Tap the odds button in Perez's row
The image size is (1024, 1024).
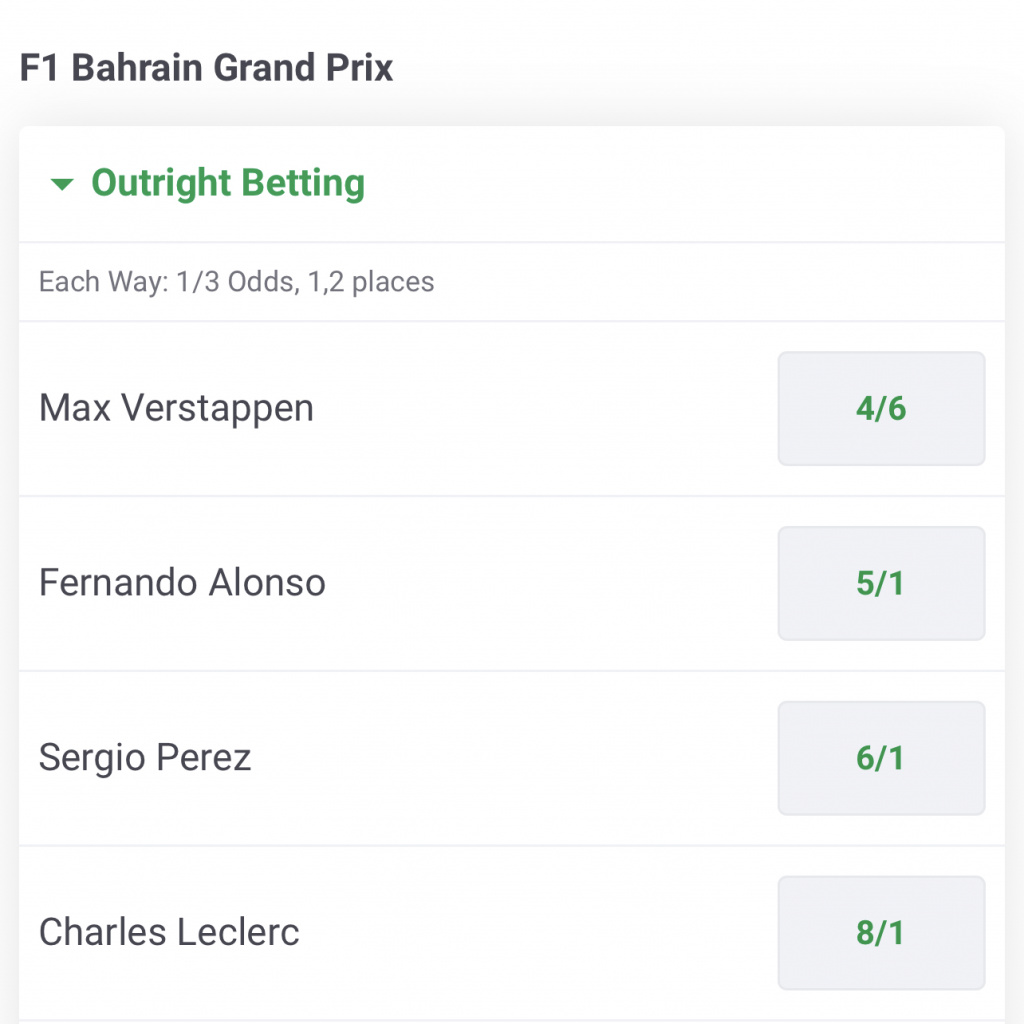pyautogui.click(x=881, y=758)
